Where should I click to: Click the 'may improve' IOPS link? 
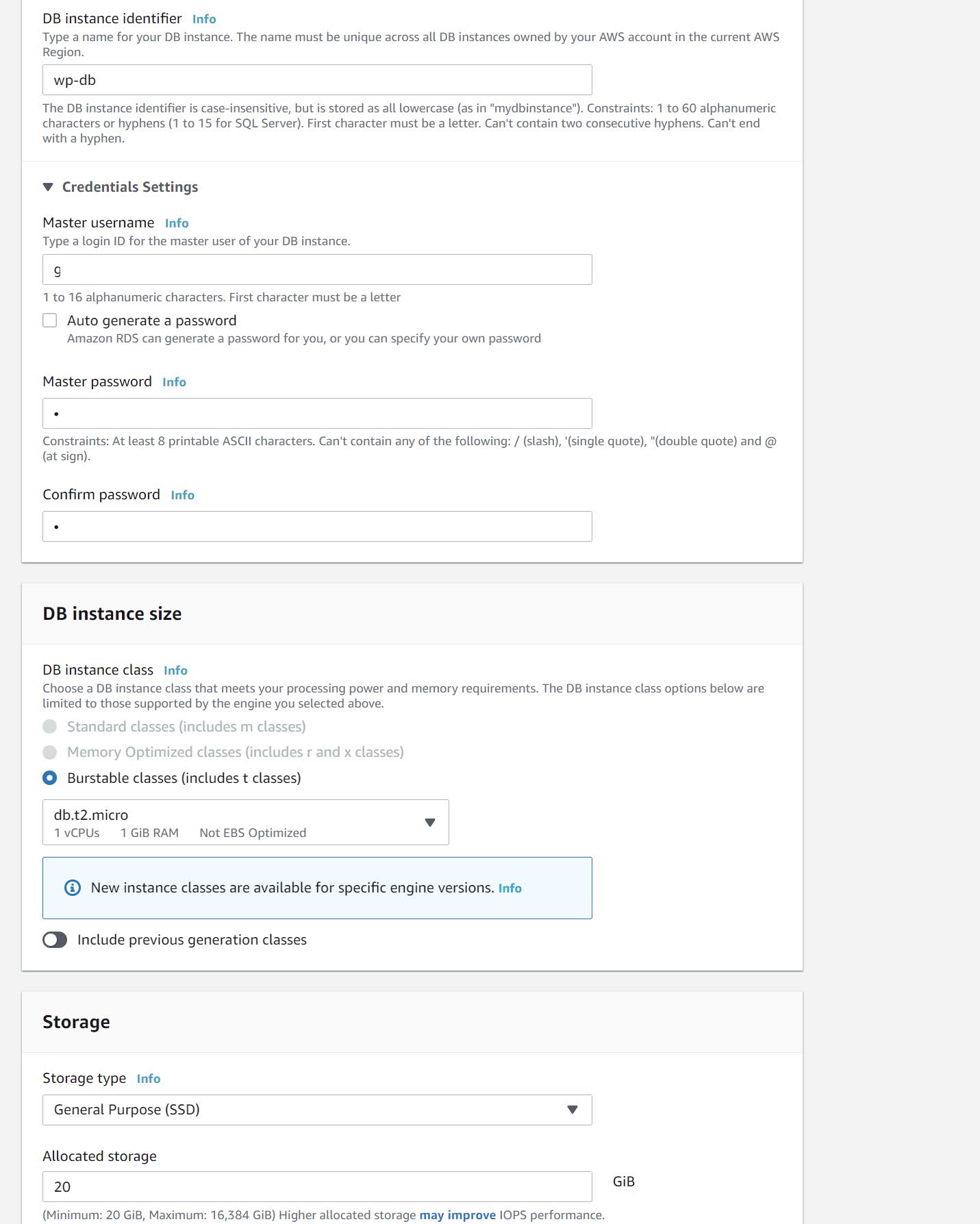(457, 1215)
